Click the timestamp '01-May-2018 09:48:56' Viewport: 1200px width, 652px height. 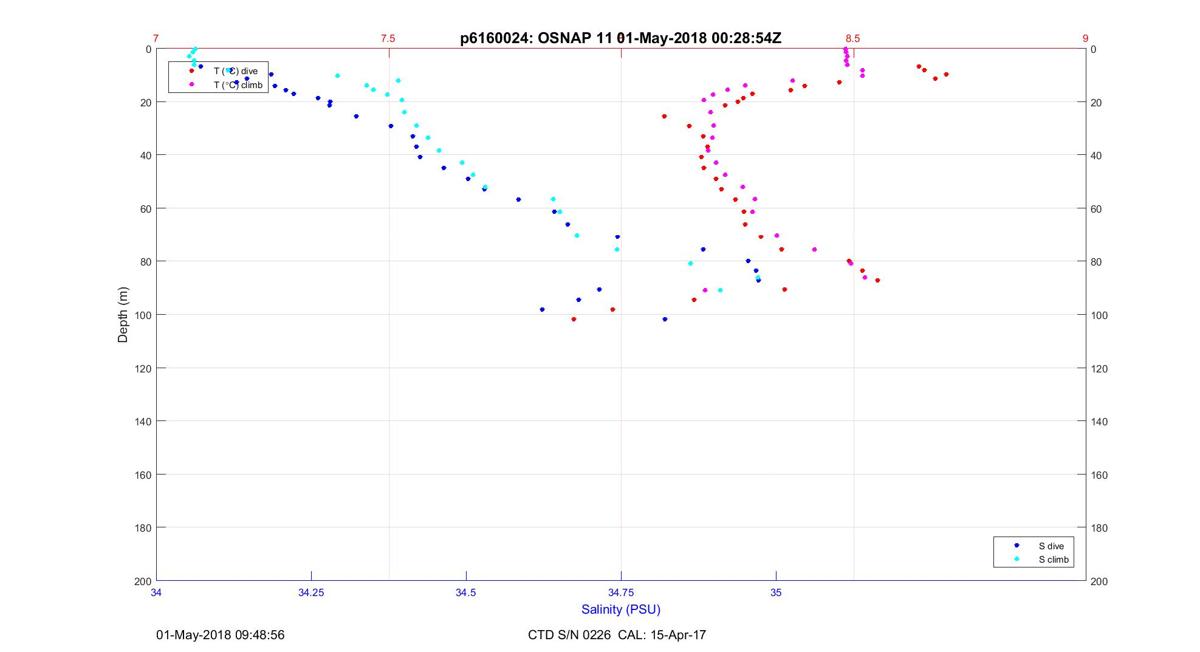pyautogui.click(x=220, y=635)
